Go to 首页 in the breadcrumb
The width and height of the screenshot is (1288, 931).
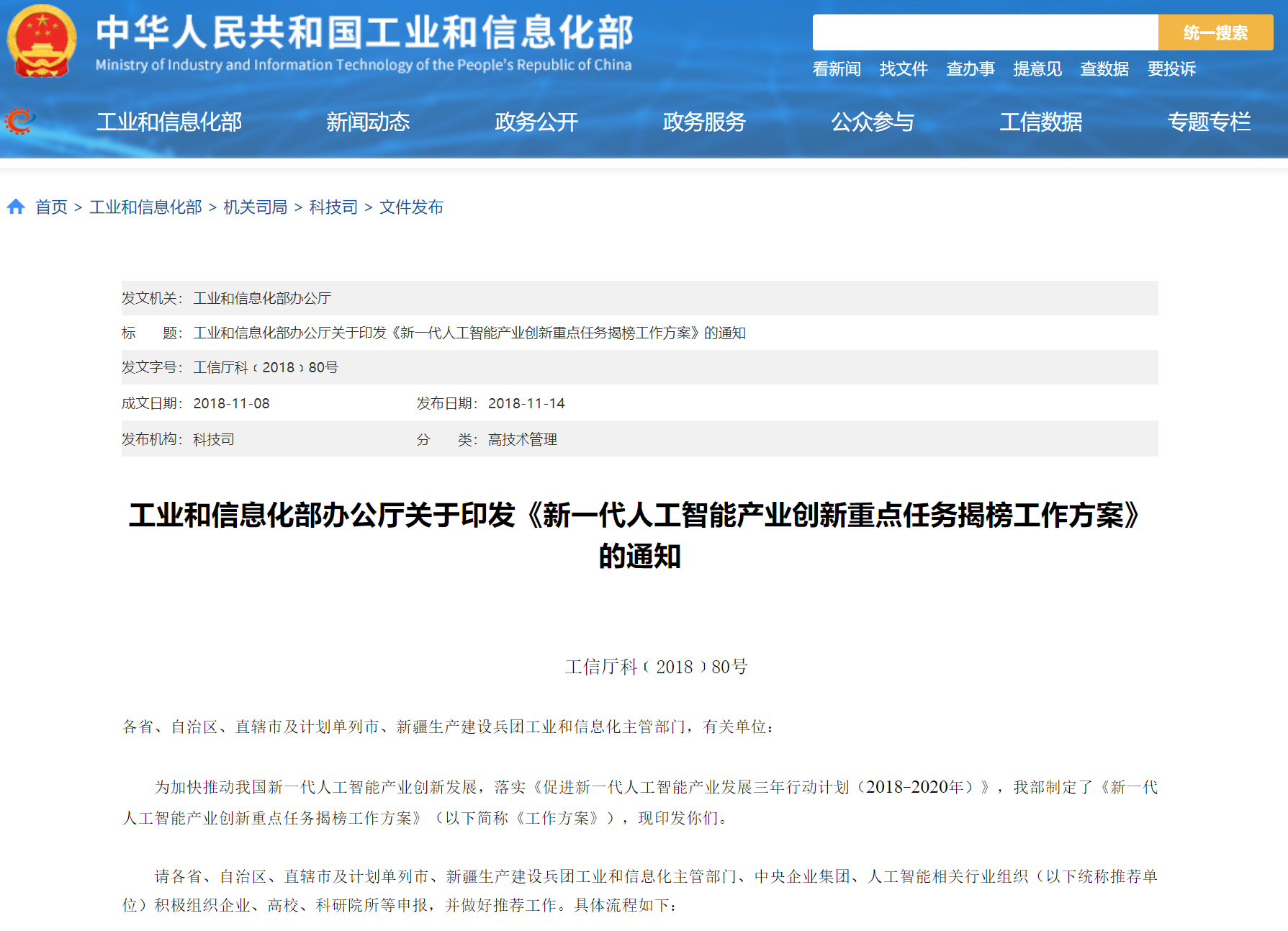tap(51, 207)
